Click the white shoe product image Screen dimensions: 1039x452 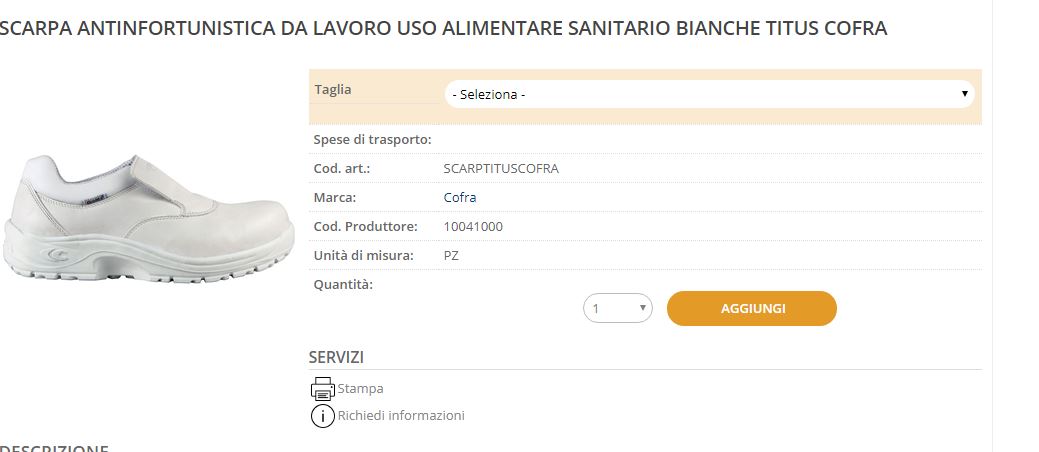(x=148, y=218)
